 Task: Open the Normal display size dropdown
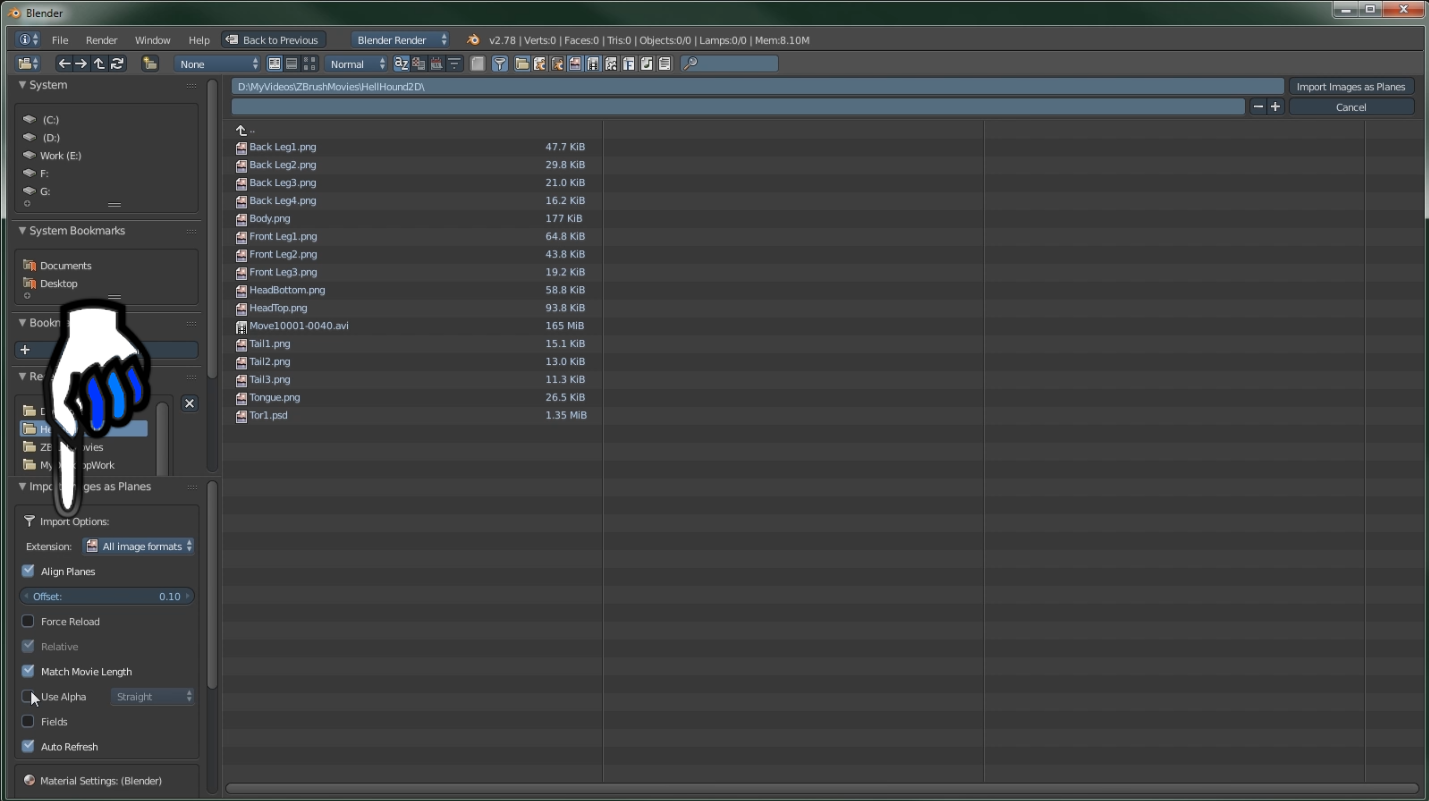[x=357, y=64]
